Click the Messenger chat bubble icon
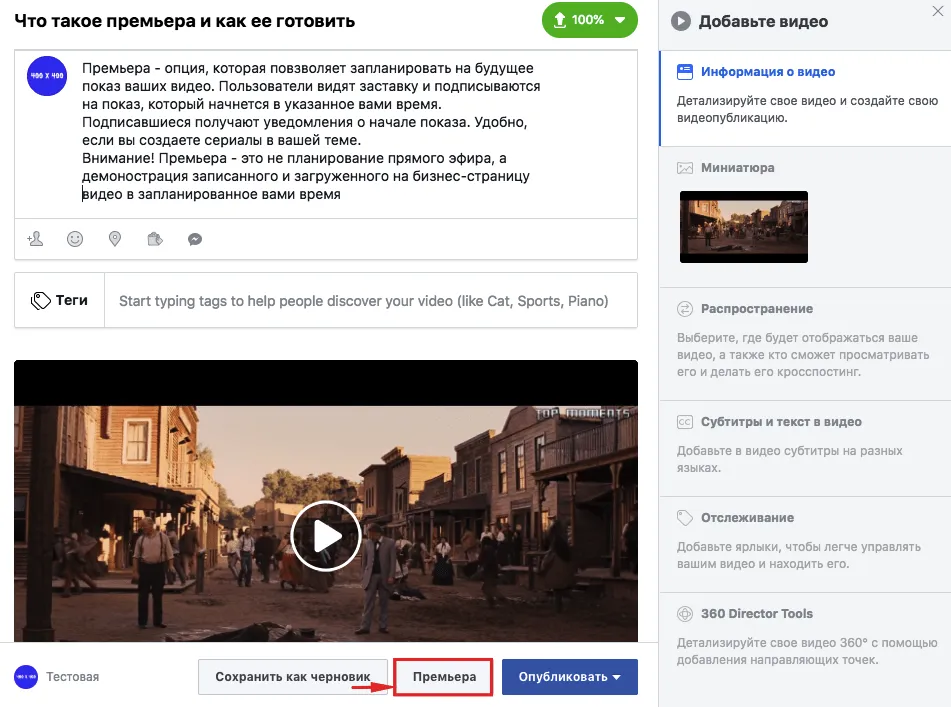This screenshot has height=707, width=951. pos(195,239)
